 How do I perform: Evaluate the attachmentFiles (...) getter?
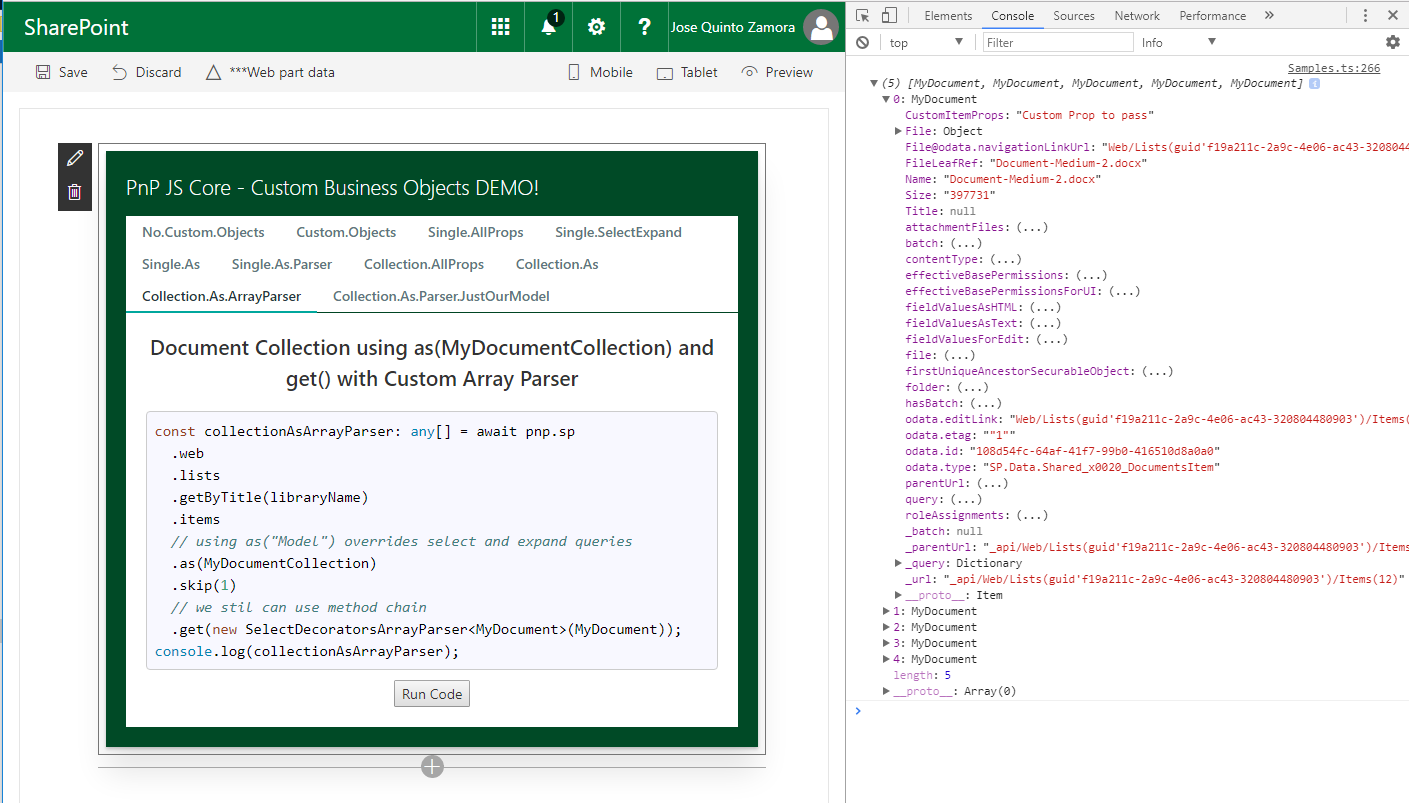(x=1032, y=227)
